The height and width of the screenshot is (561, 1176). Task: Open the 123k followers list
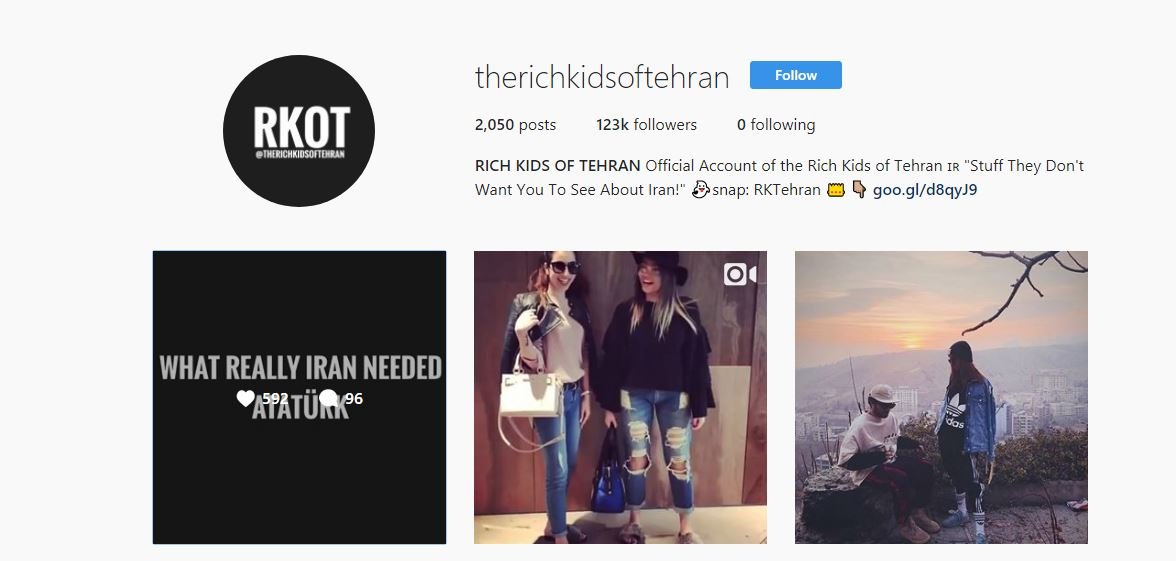pos(646,124)
